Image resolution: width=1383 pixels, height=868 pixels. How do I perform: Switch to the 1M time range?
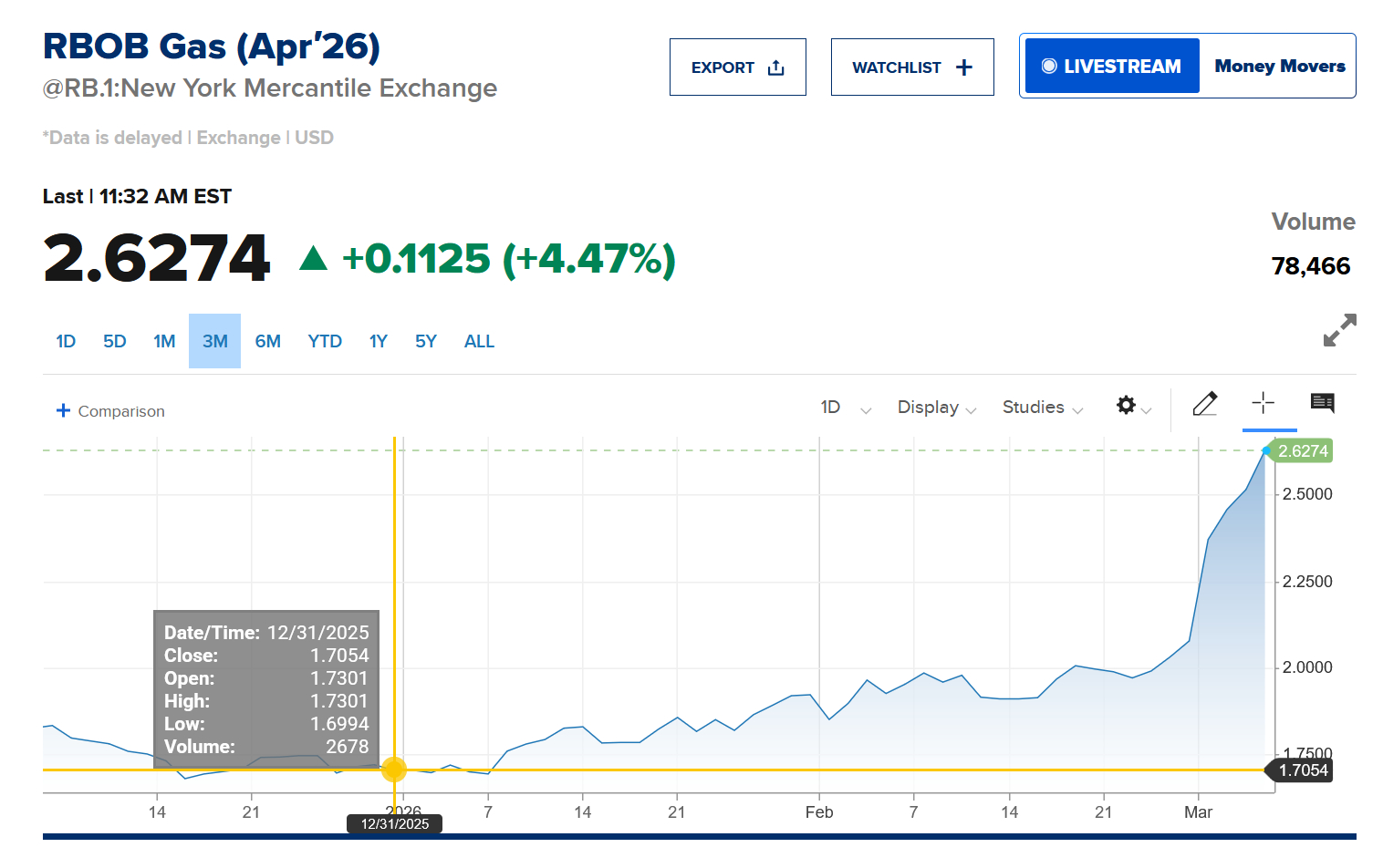pyautogui.click(x=164, y=342)
